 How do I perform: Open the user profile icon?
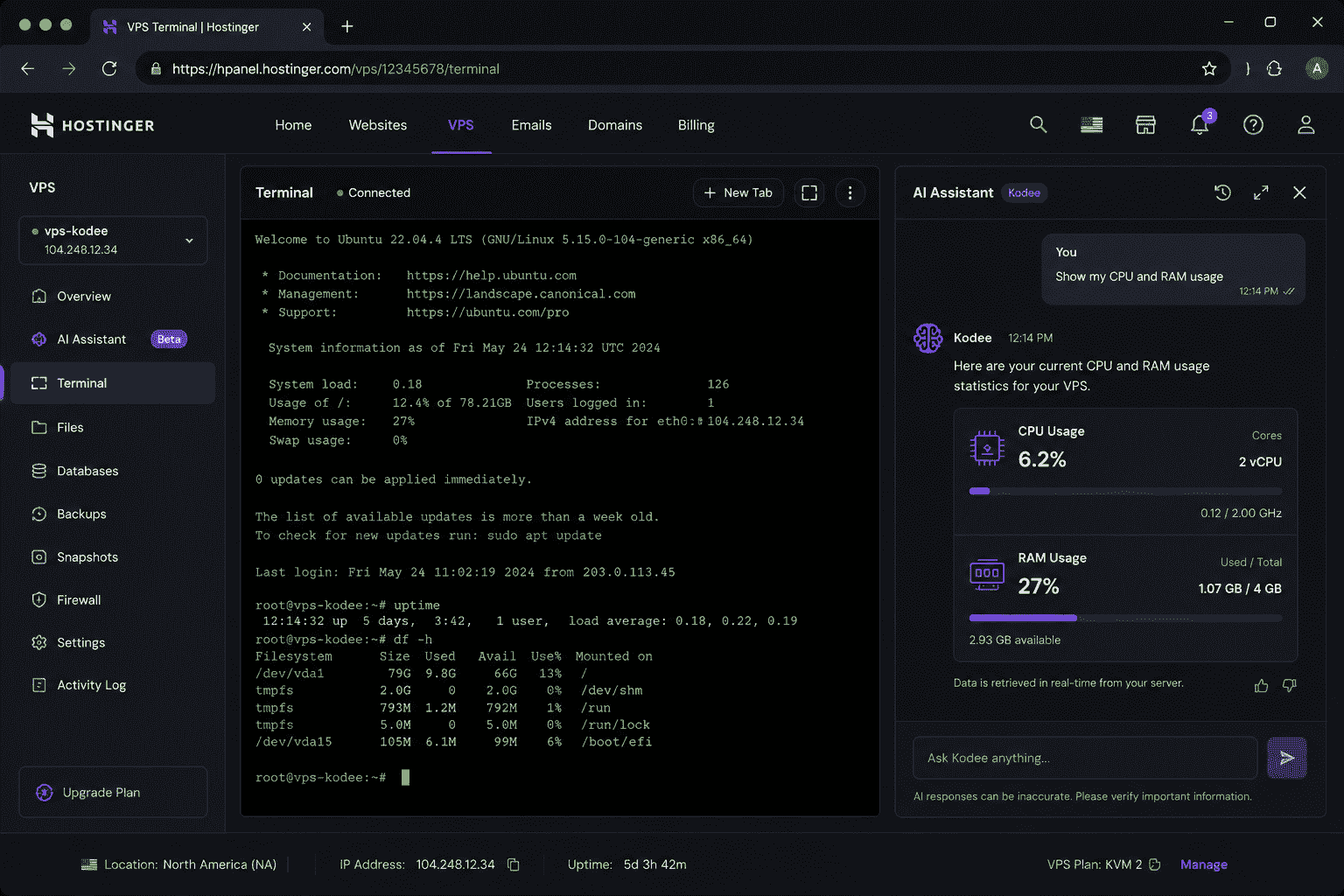click(x=1305, y=125)
